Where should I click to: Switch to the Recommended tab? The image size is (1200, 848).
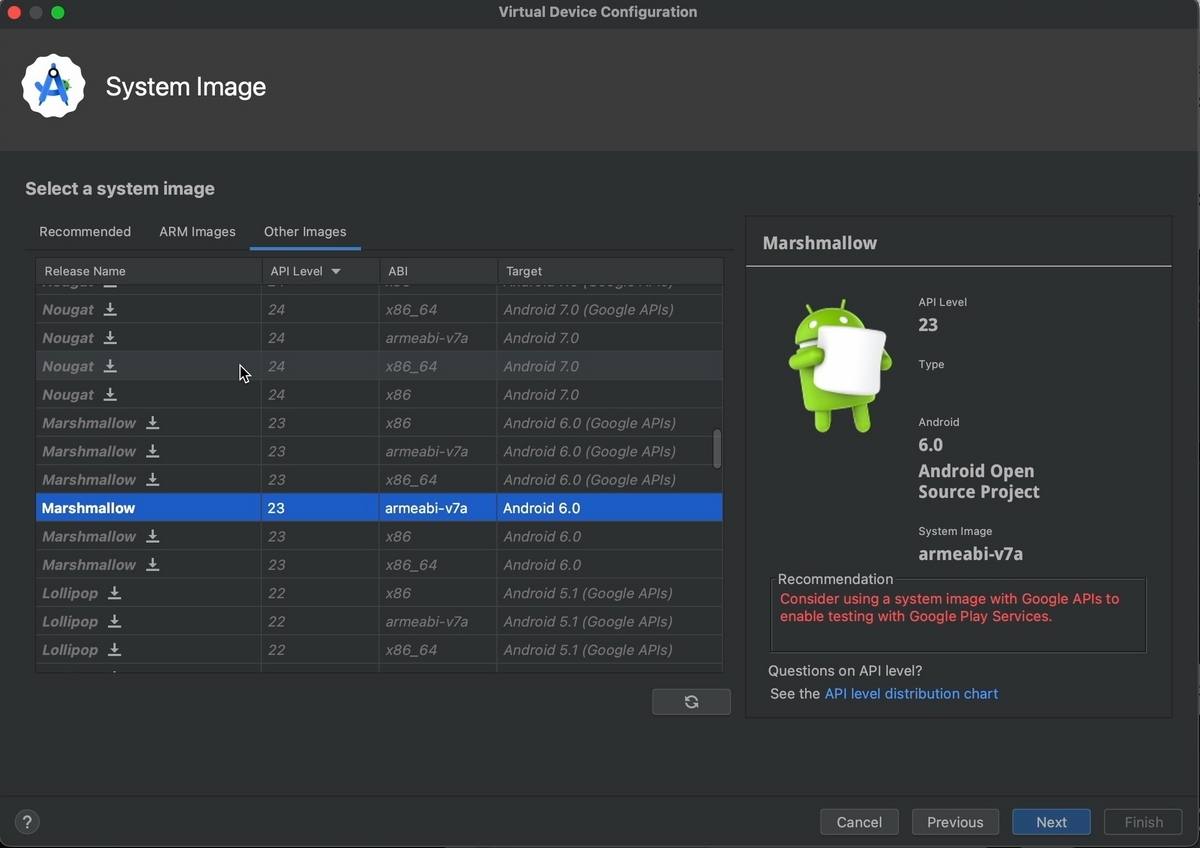point(85,232)
